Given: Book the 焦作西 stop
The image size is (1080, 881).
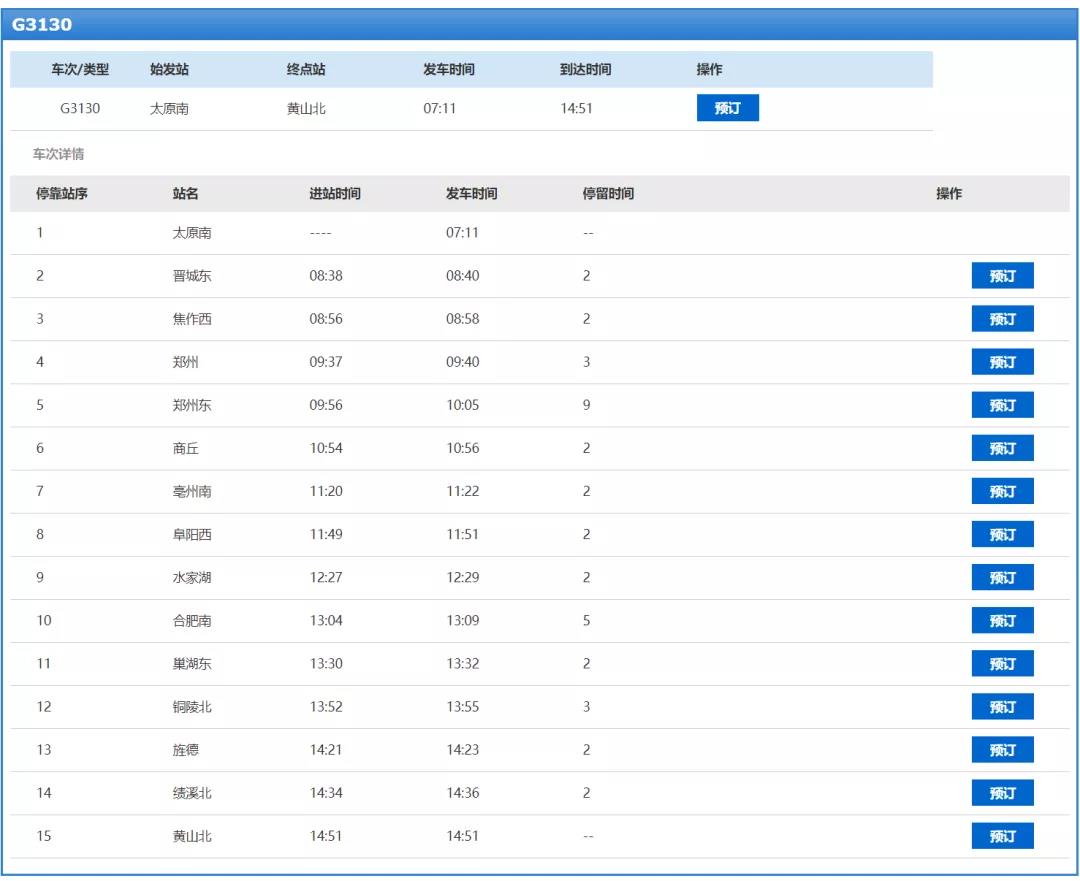Looking at the screenshot, I should 1002,319.
